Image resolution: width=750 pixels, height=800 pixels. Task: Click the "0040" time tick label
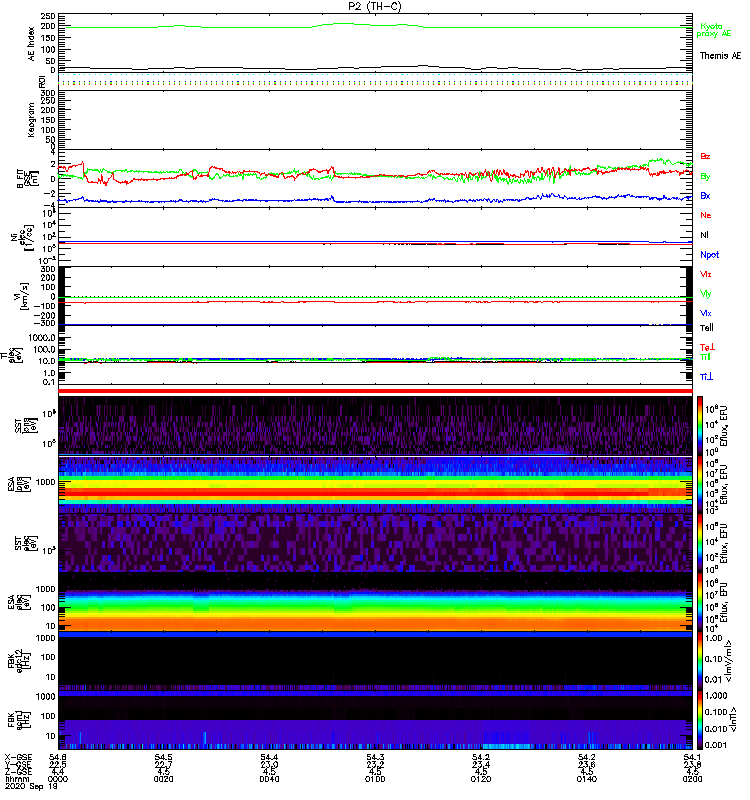point(269,779)
